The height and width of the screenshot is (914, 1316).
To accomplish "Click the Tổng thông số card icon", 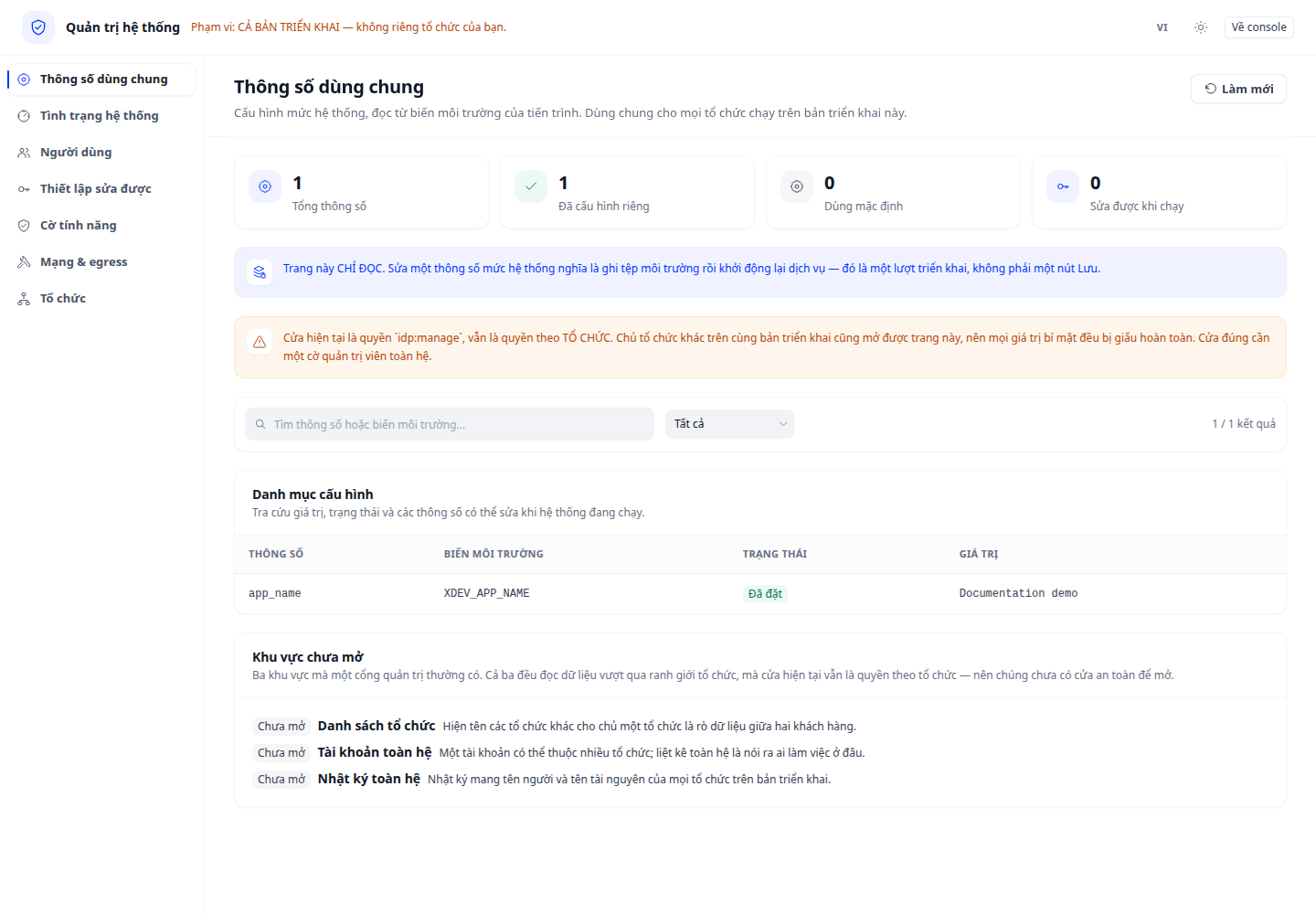I will click(x=265, y=186).
